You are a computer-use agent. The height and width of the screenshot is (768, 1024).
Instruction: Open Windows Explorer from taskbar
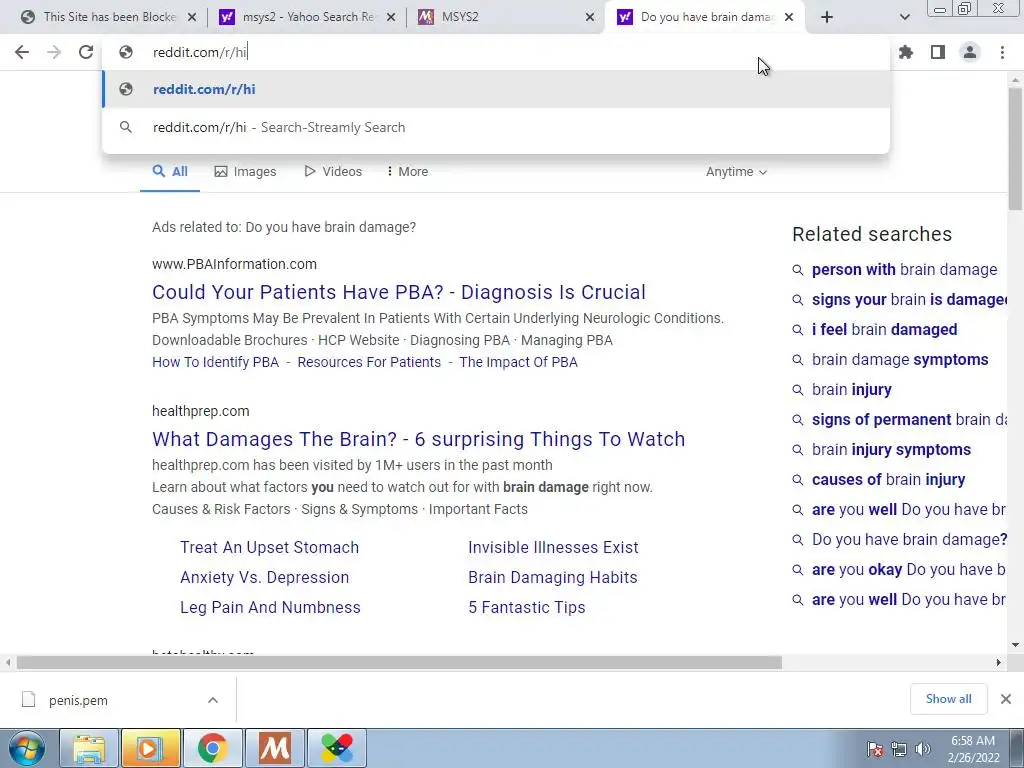point(89,748)
